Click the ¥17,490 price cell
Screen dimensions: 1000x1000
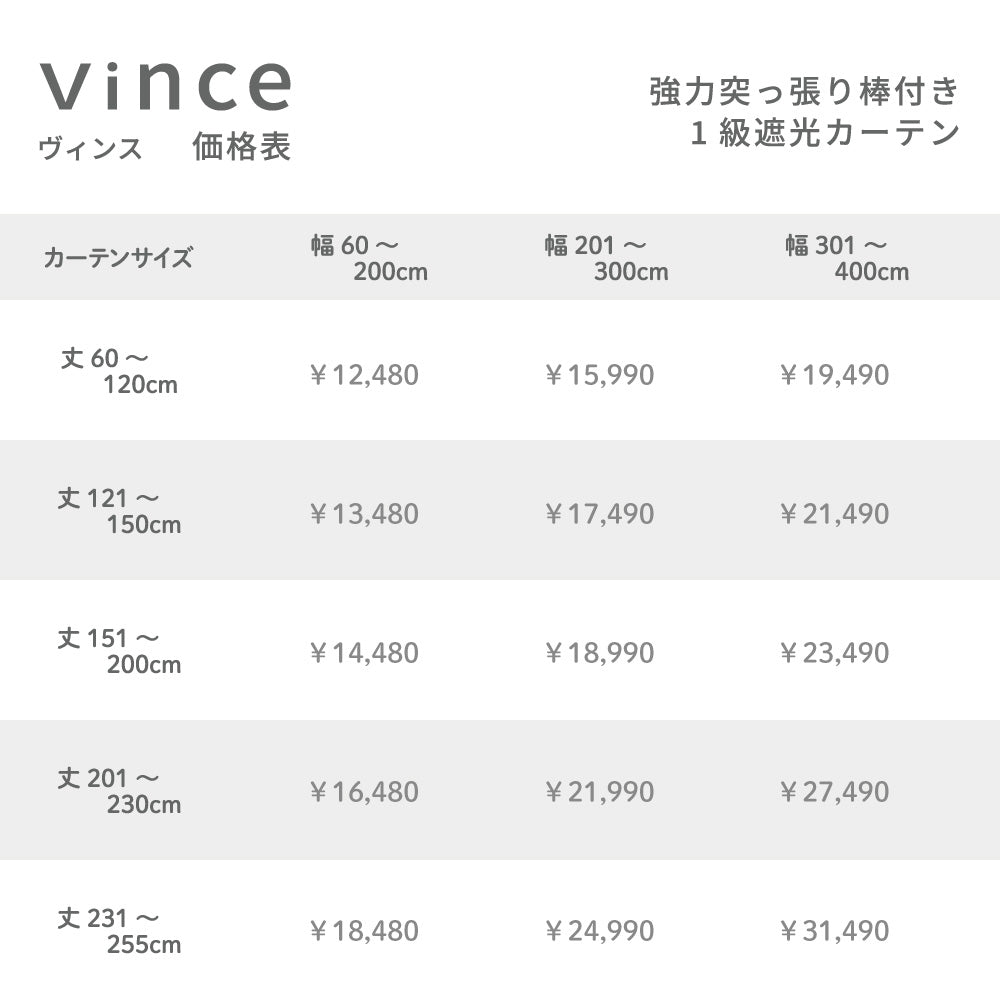tap(600, 514)
